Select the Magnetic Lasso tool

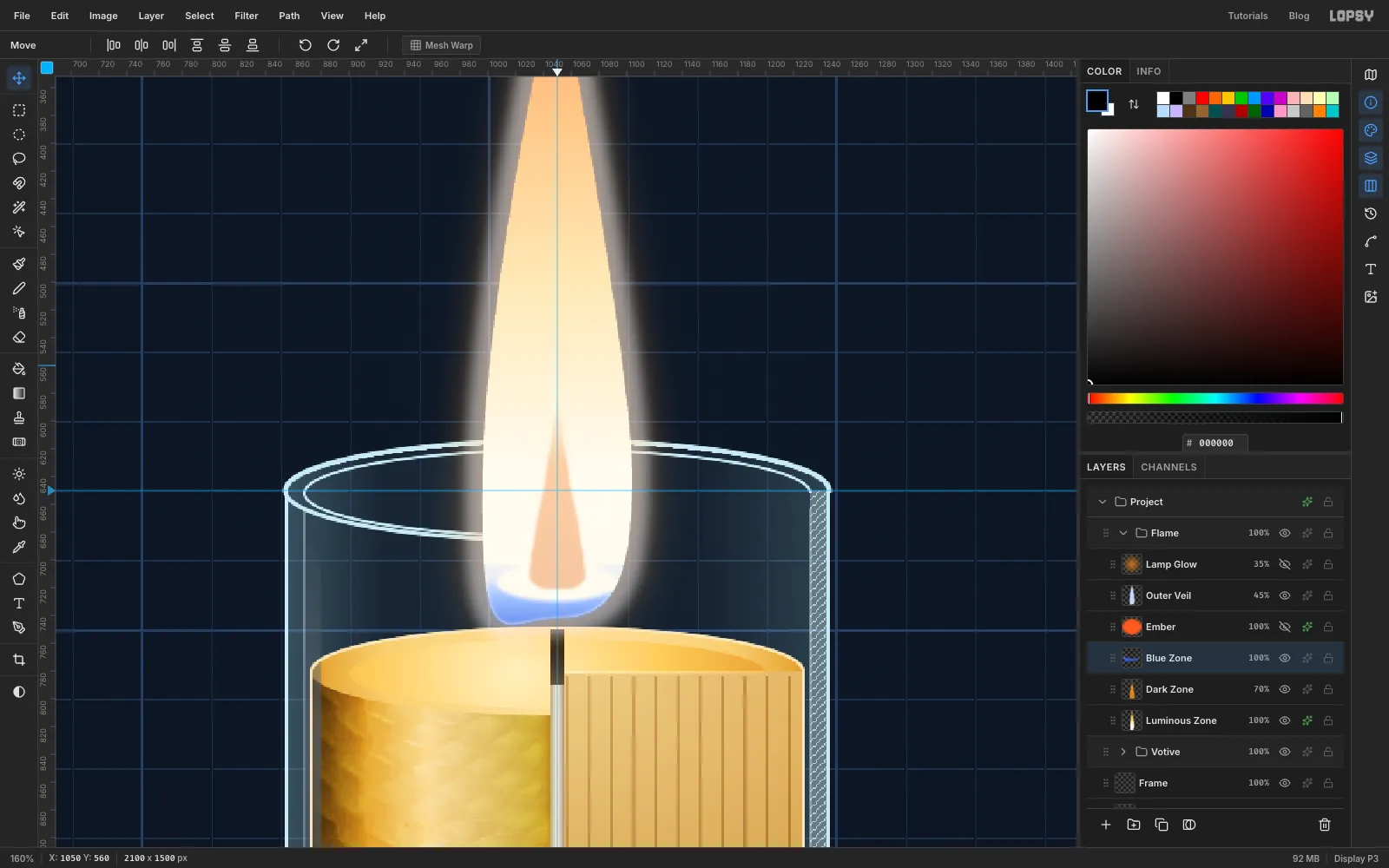tap(19, 183)
